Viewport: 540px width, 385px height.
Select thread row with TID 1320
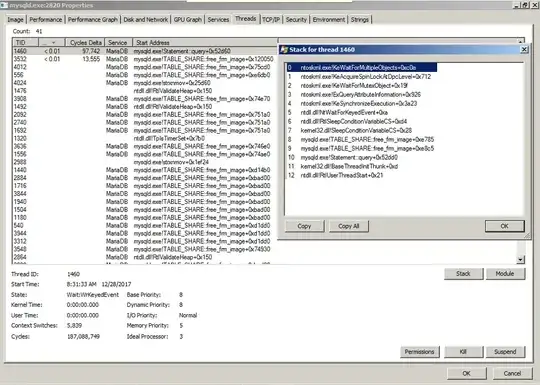[145, 138]
